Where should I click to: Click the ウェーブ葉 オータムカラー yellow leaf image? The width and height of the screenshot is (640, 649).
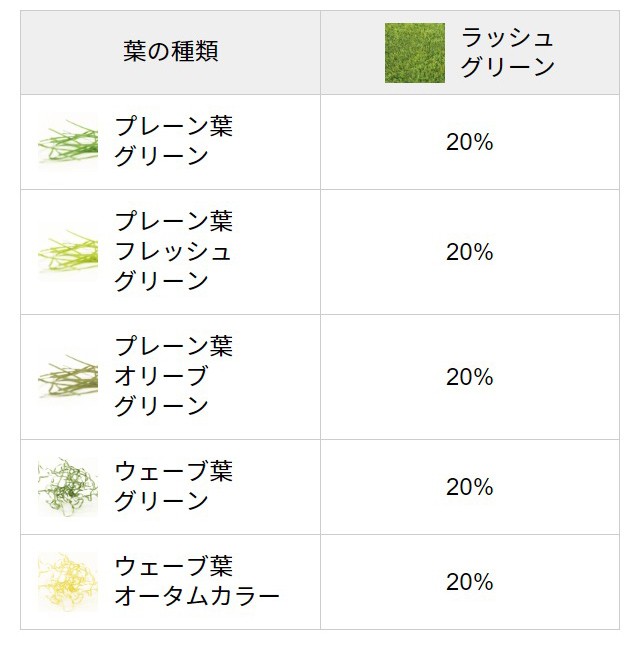(68, 582)
